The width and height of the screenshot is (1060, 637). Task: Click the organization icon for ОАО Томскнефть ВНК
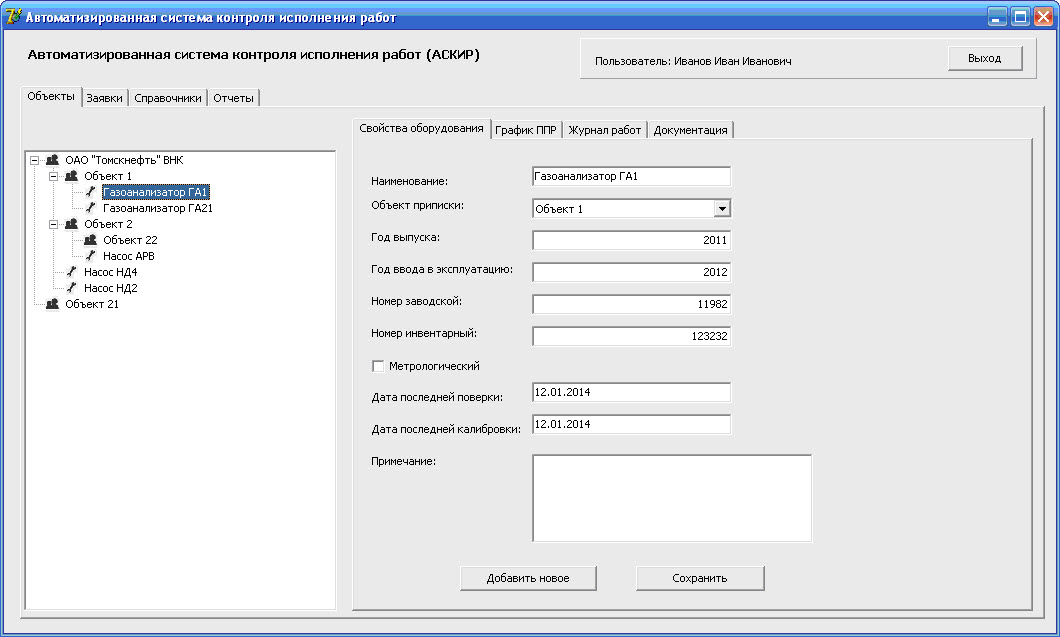click(x=53, y=160)
